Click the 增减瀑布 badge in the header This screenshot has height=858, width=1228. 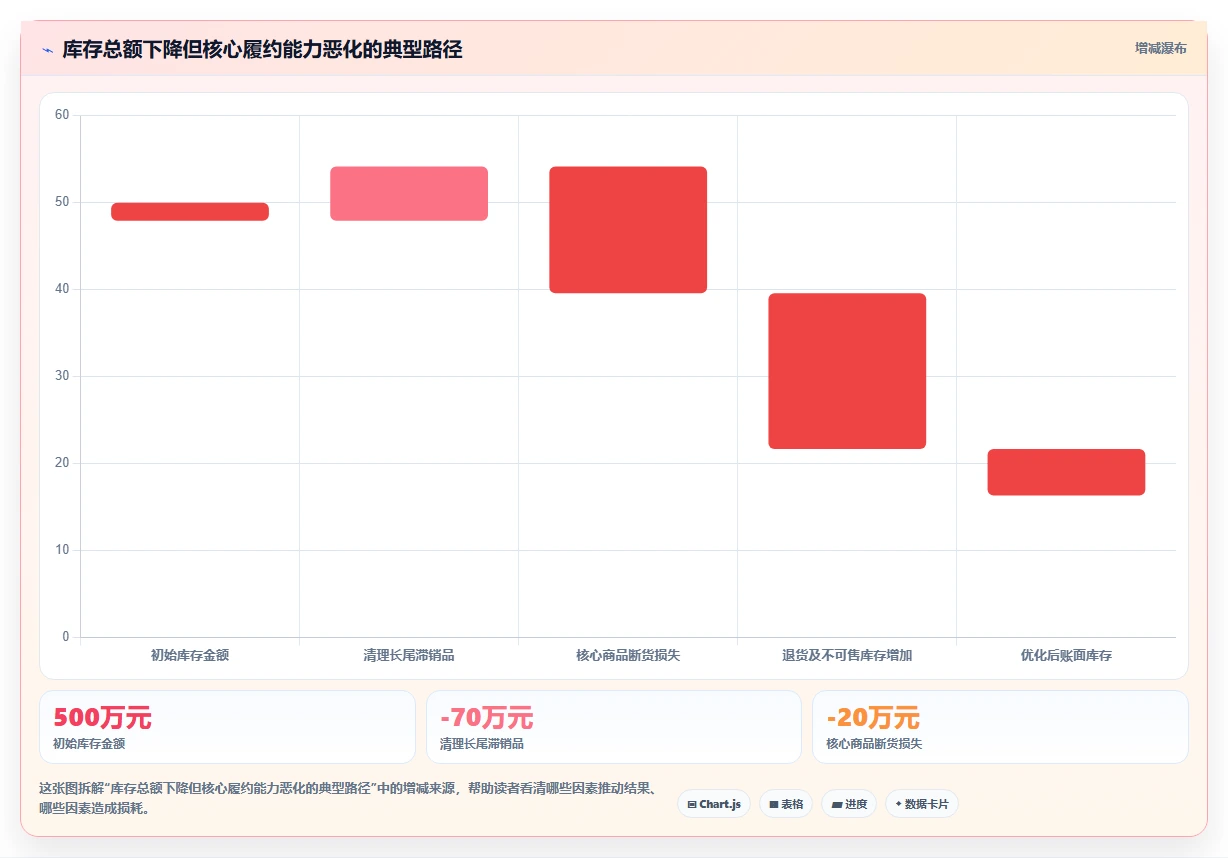point(1160,48)
